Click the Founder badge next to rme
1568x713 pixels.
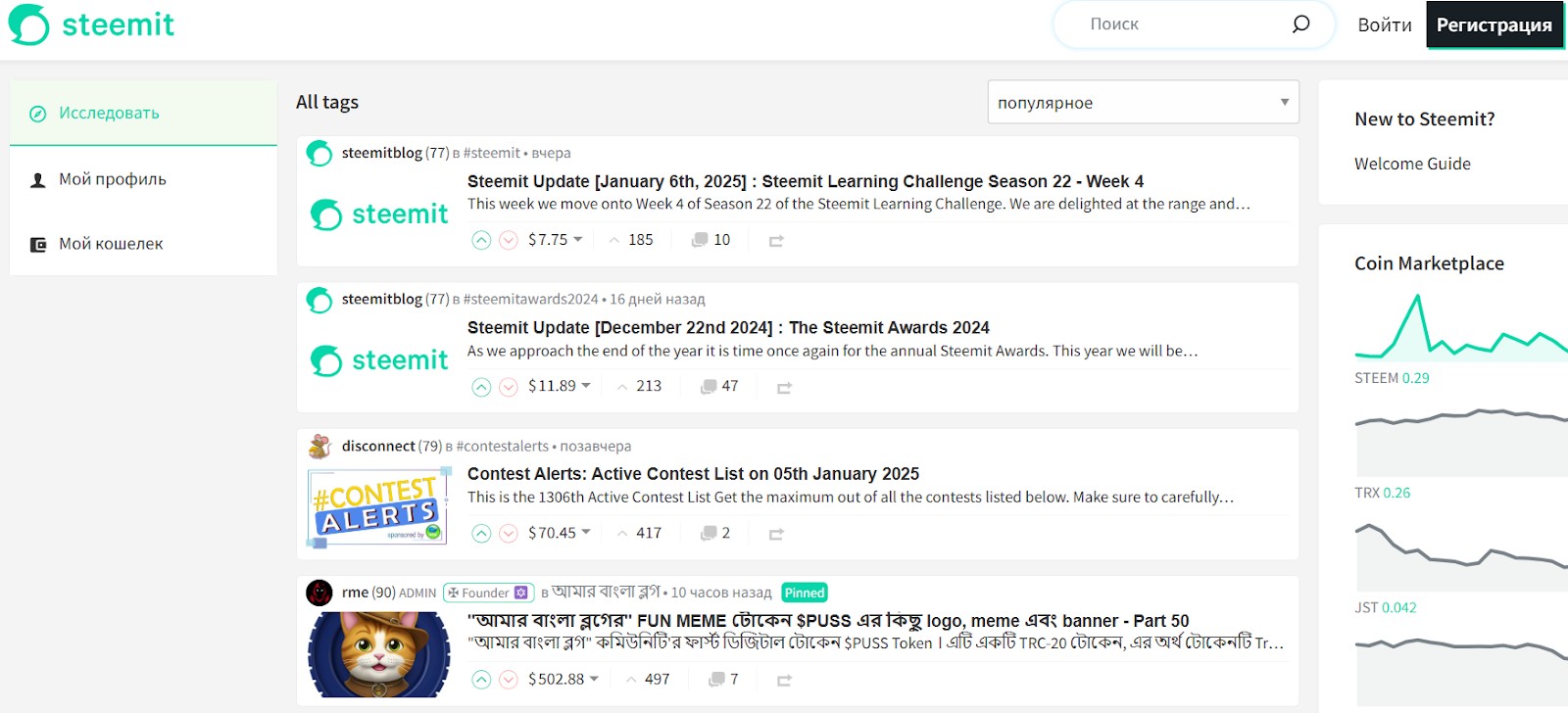(488, 593)
